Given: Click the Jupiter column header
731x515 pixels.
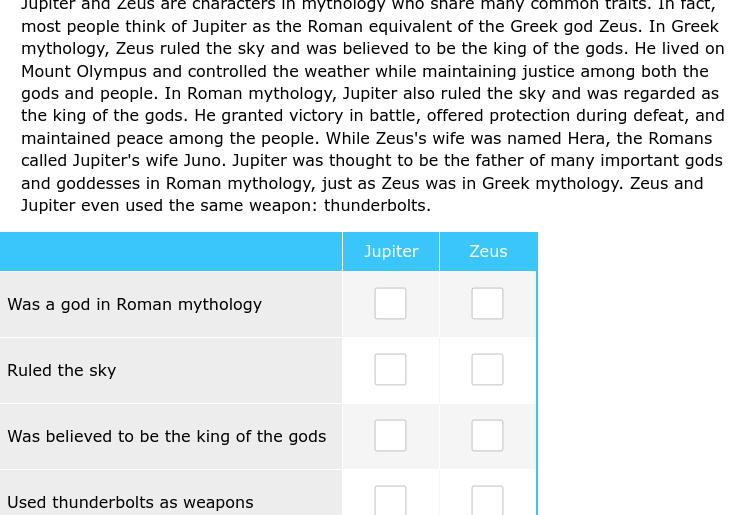Looking at the screenshot, I should tap(391, 252).
